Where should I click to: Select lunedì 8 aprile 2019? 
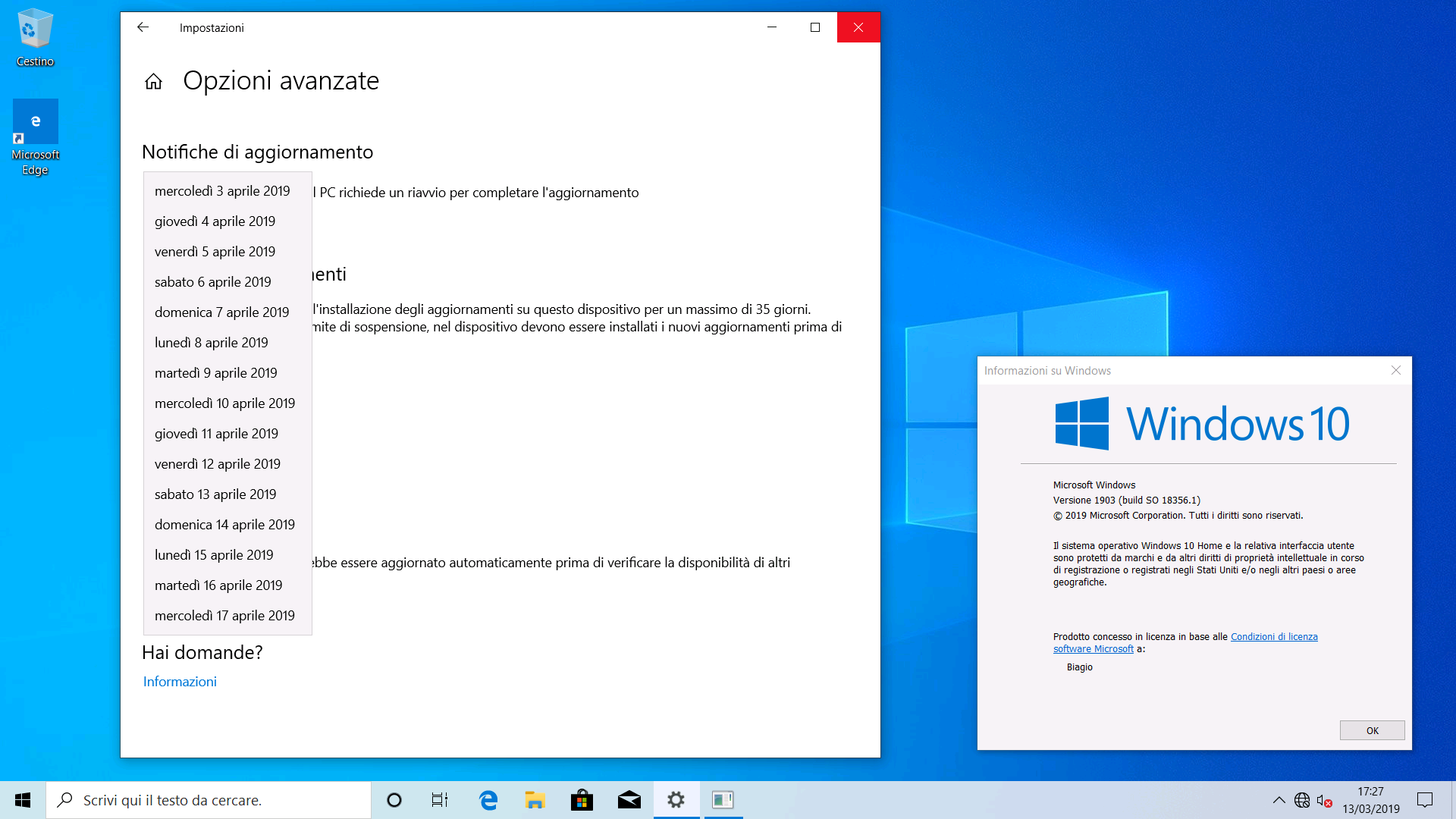click(x=227, y=343)
